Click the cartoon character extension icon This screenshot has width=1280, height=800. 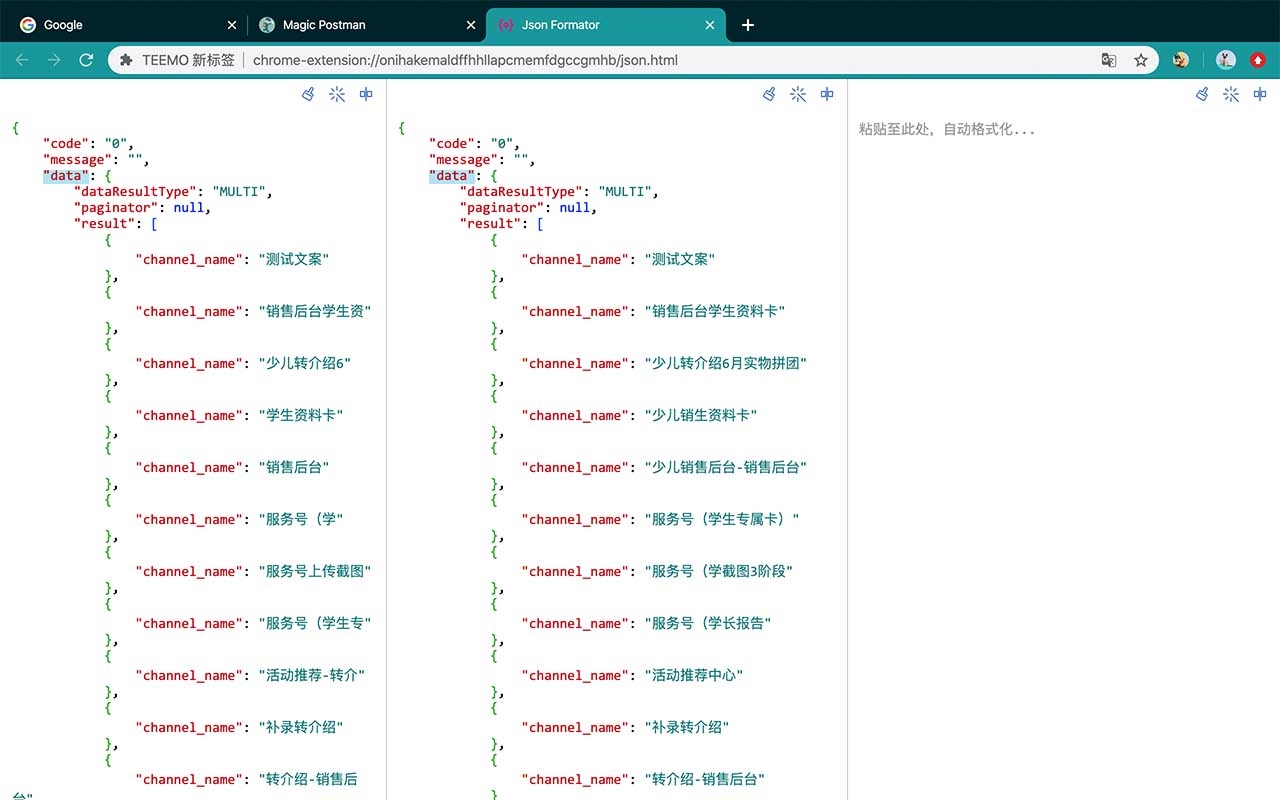1181,60
